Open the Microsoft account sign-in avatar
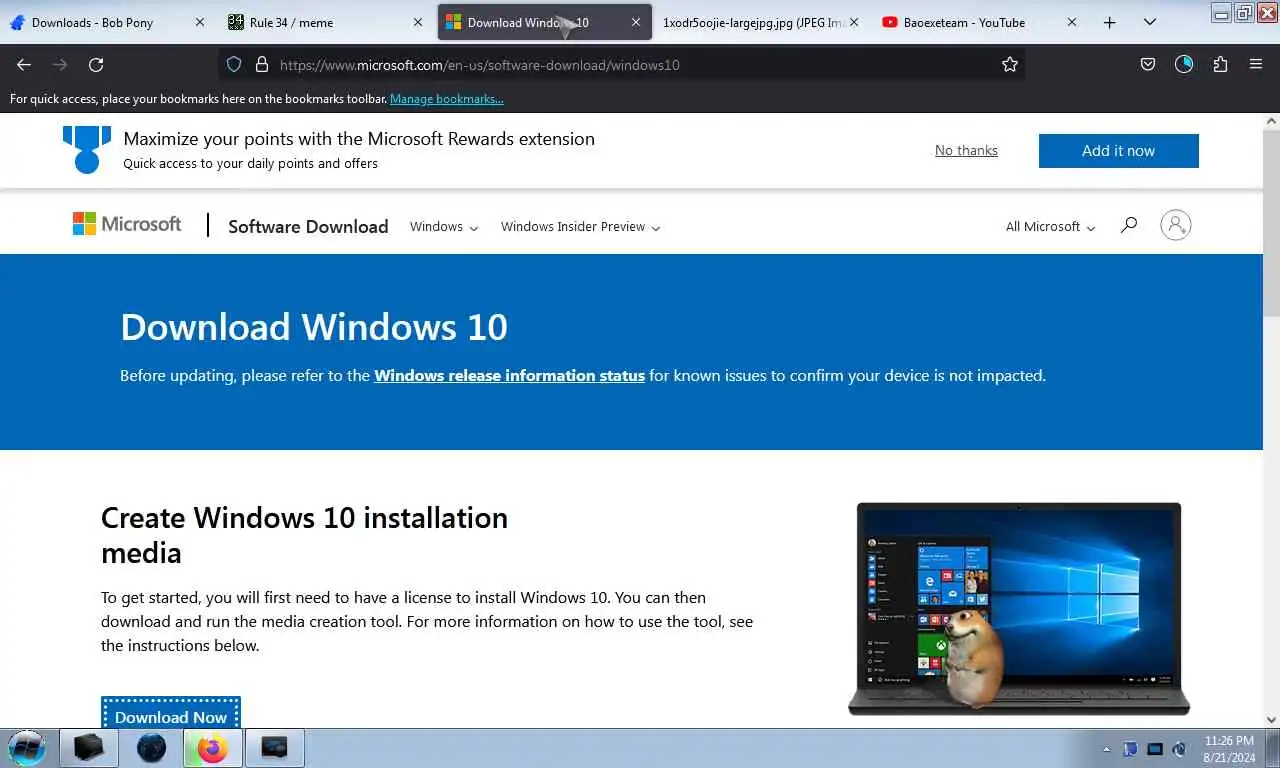Screen dimensions: 1280x768 click(1176, 225)
